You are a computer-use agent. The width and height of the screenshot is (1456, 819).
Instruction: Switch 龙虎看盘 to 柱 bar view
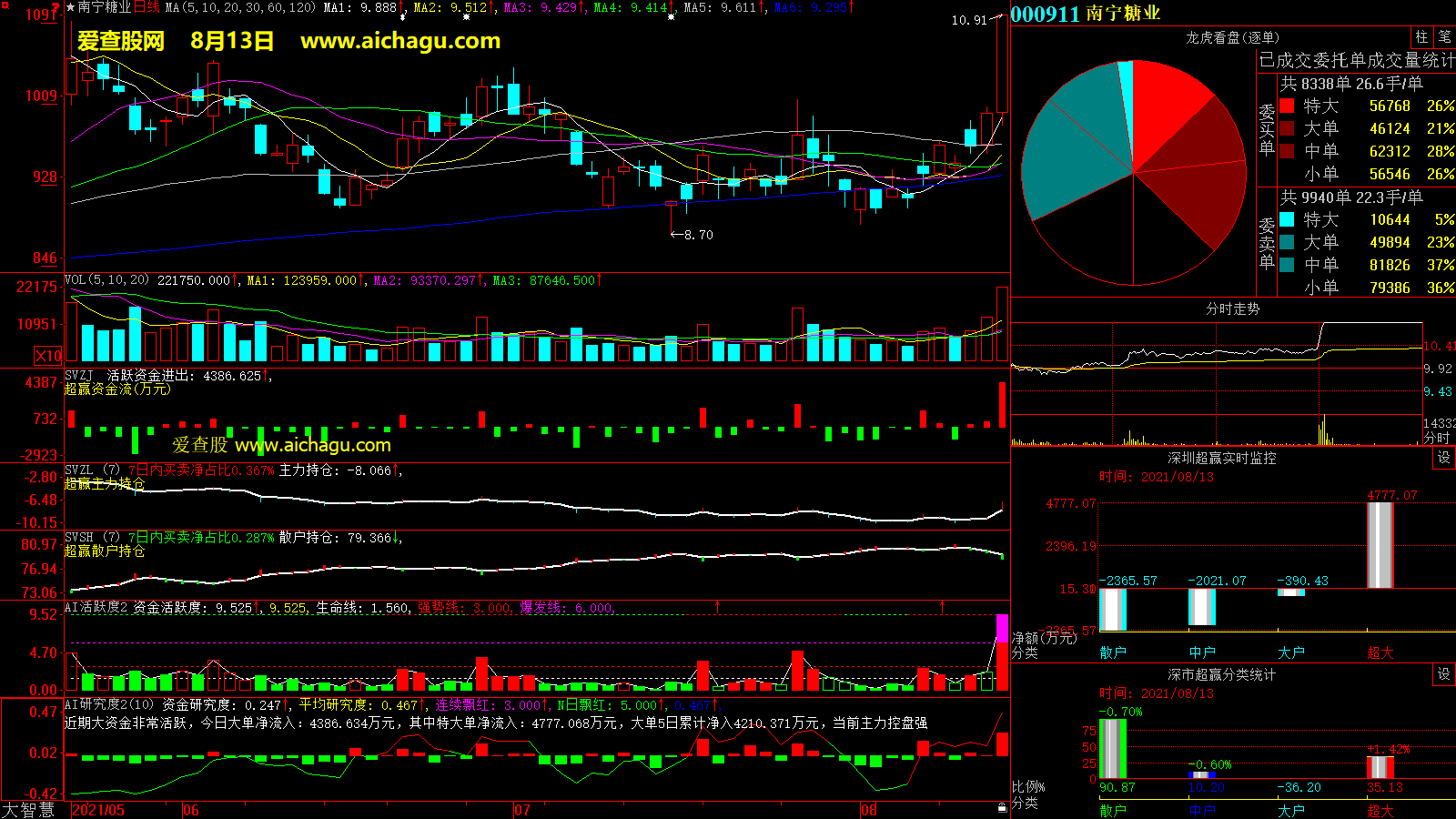pyautogui.click(x=1421, y=37)
